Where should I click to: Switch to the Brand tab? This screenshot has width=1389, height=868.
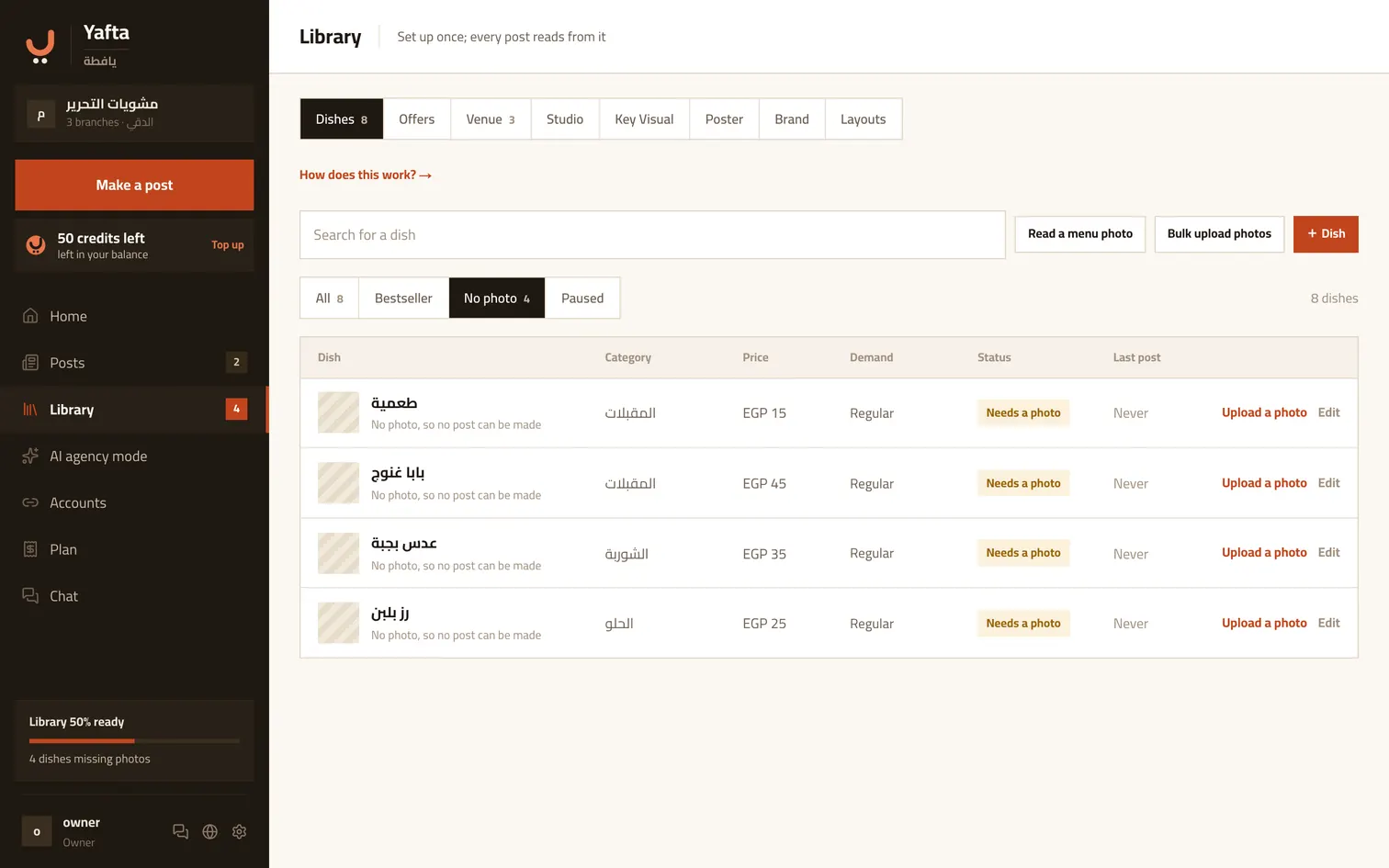pos(792,119)
